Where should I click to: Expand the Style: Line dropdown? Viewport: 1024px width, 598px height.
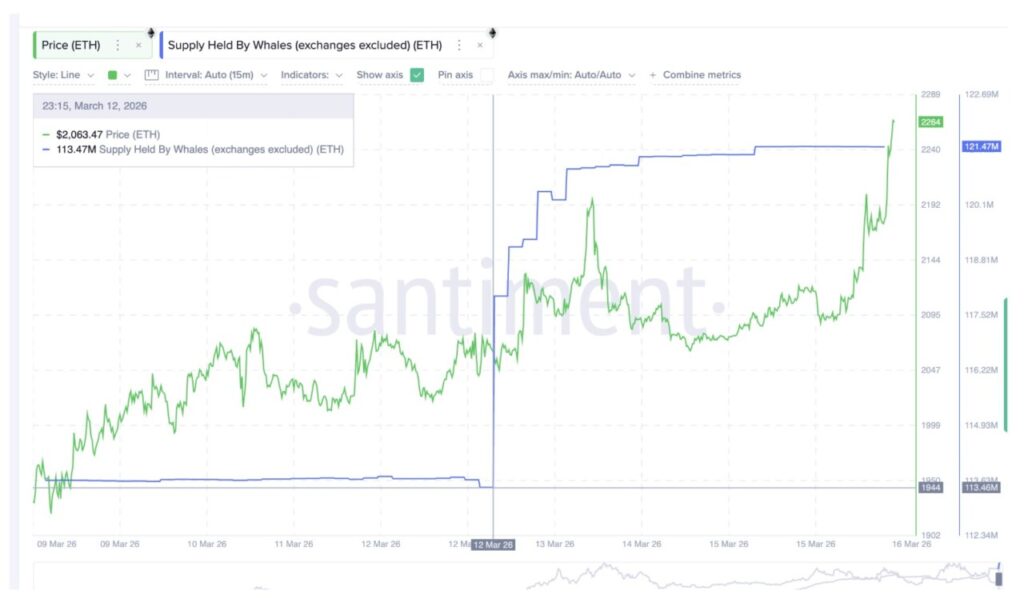point(64,75)
